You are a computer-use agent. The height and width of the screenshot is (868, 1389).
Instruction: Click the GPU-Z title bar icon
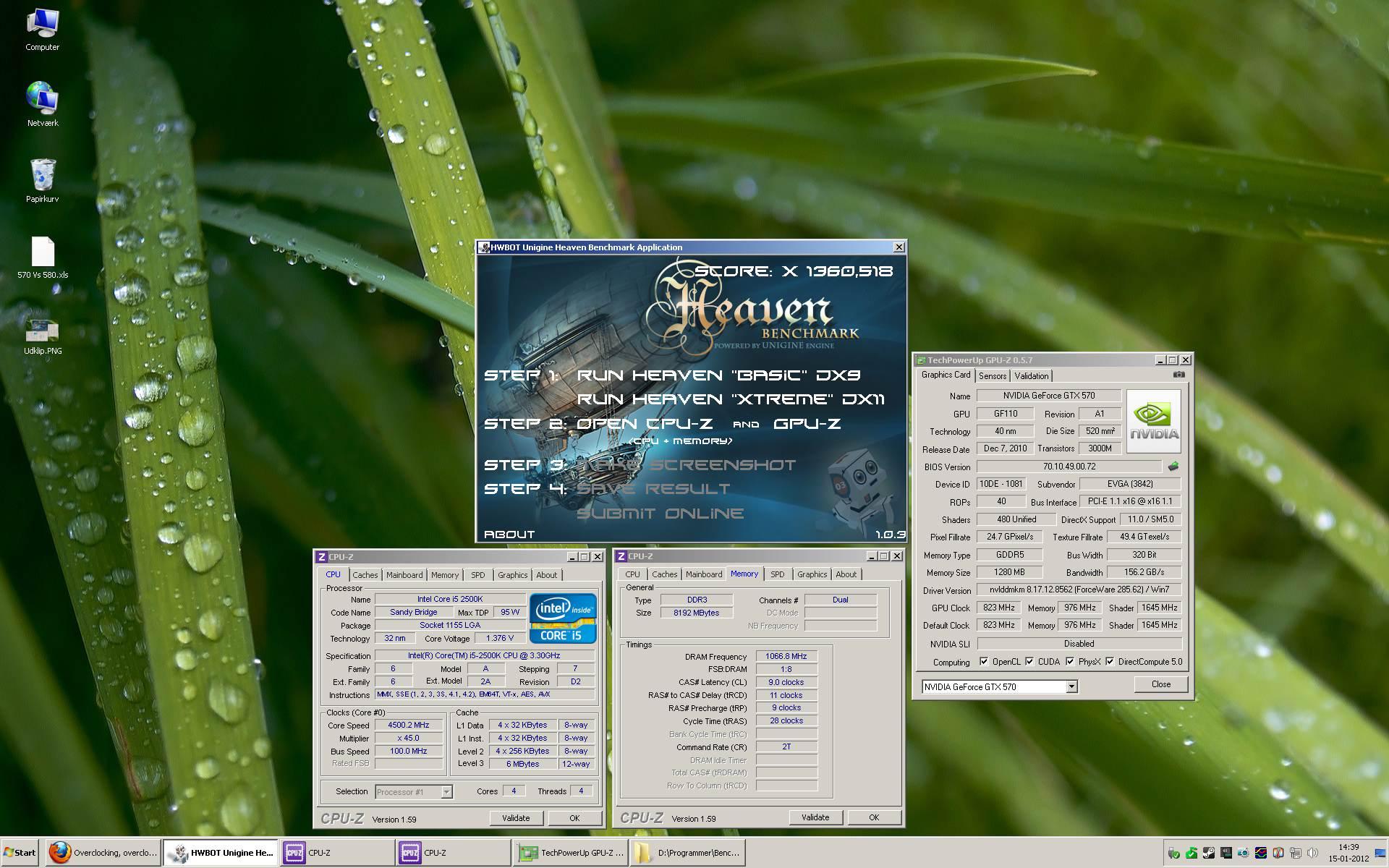(921, 359)
